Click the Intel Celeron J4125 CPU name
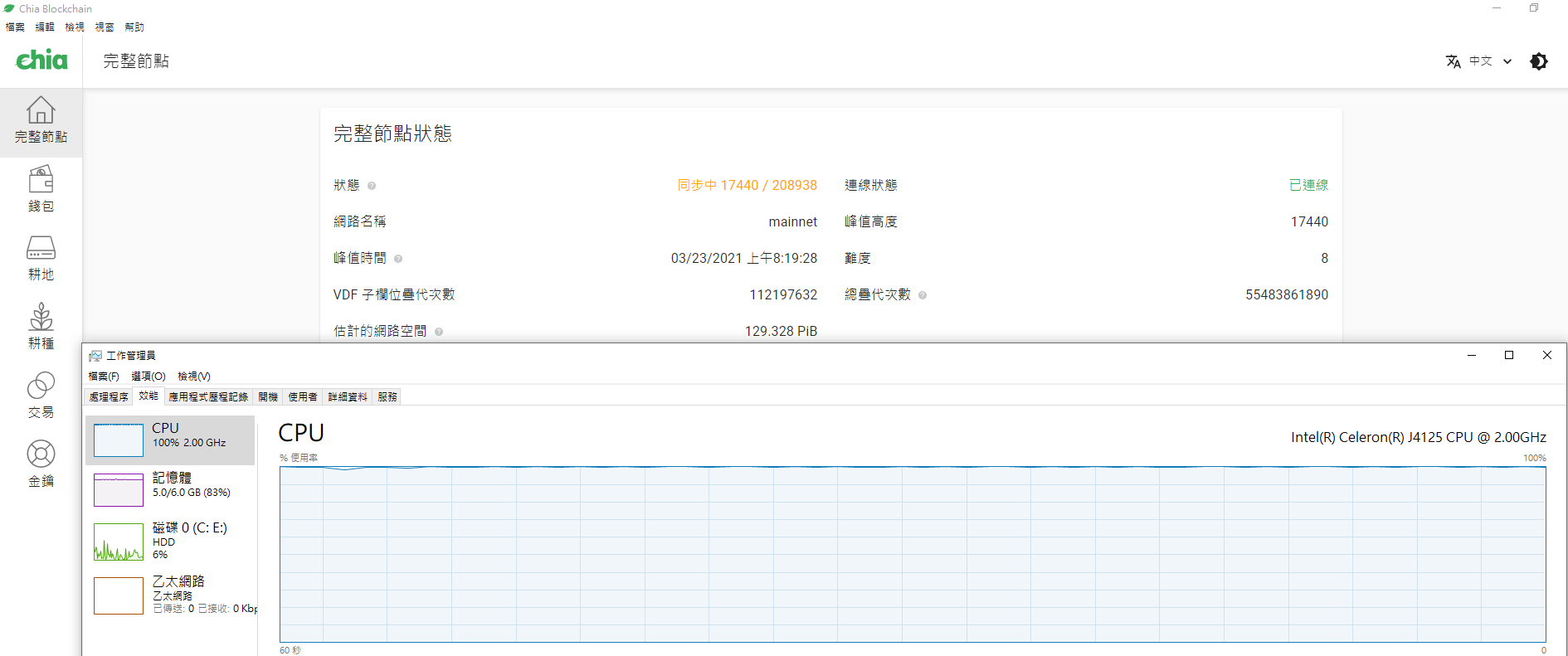The height and width of the screenshot is (656, 1568). (x=1418, y=438)
